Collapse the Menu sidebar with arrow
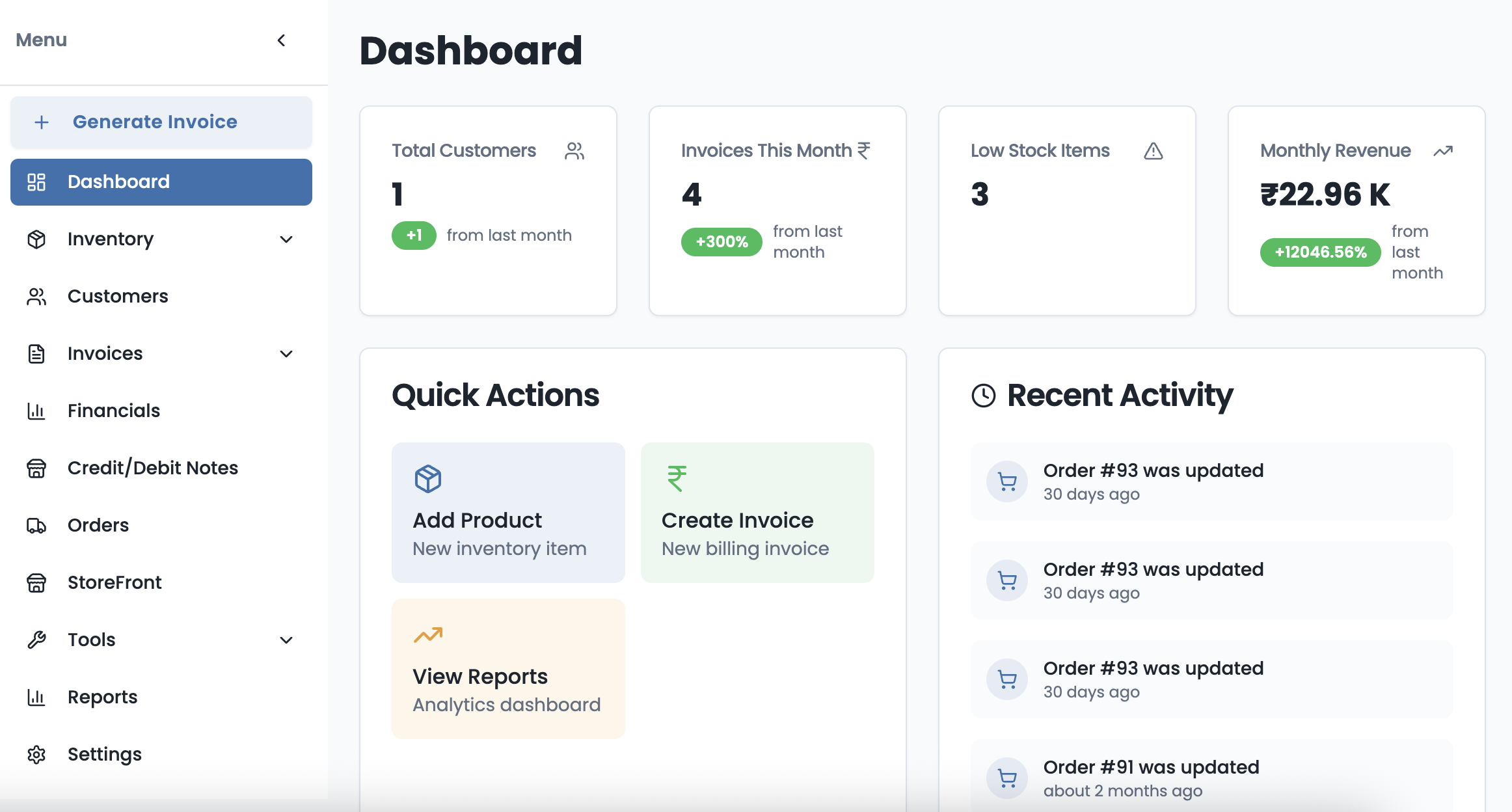The image size is (1512, 812). [281, 40]
